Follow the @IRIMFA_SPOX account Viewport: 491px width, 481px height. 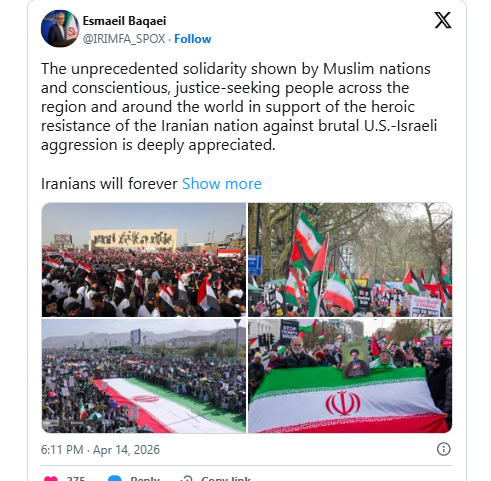pos(193,39)
